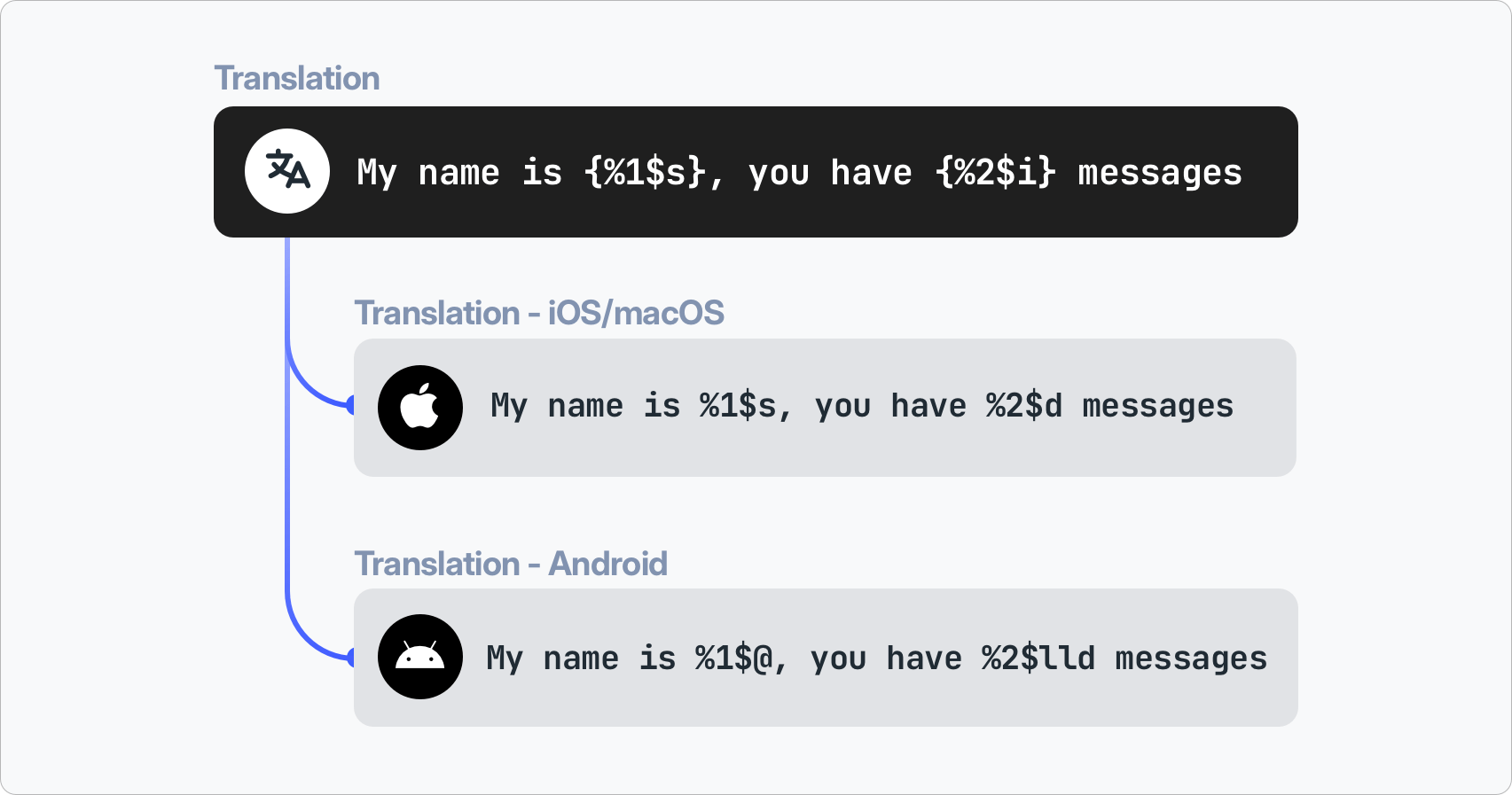Click the %2$d placeholder in iOS string

[x=1023, y=406]
